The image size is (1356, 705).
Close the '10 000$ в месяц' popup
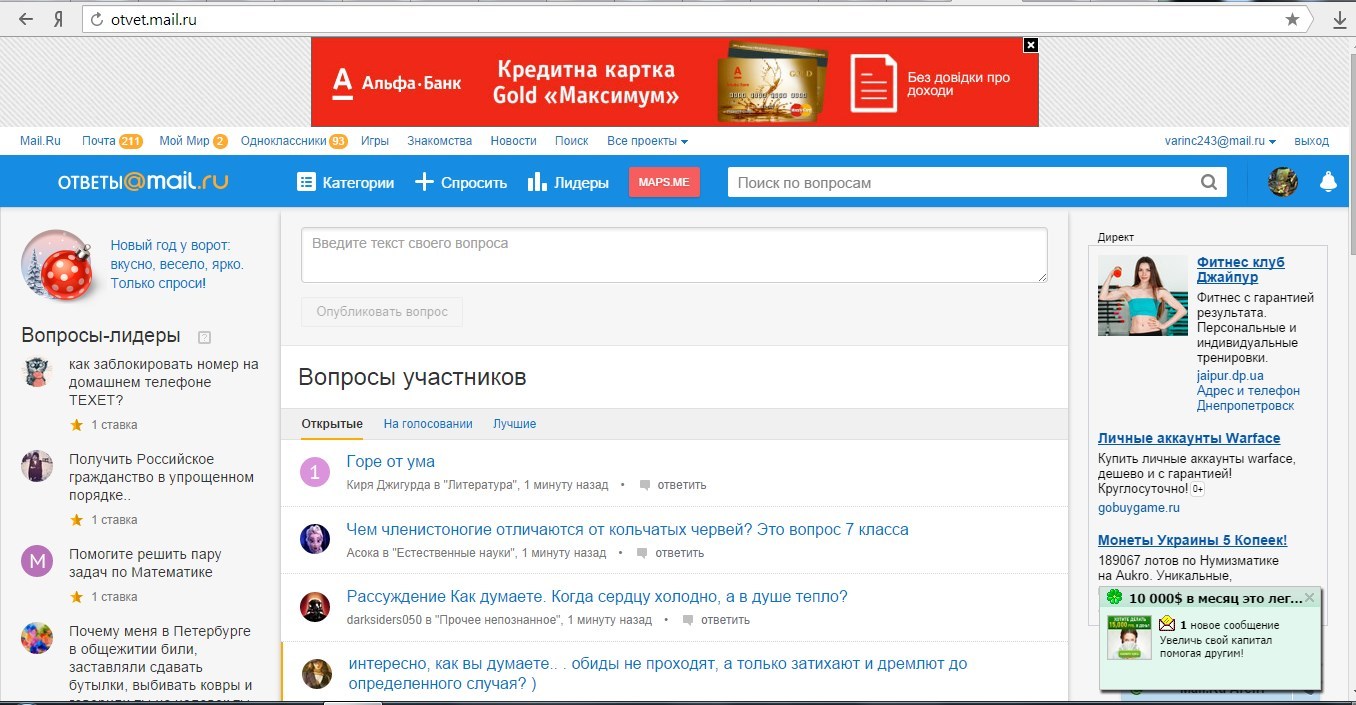point(1309,598)
